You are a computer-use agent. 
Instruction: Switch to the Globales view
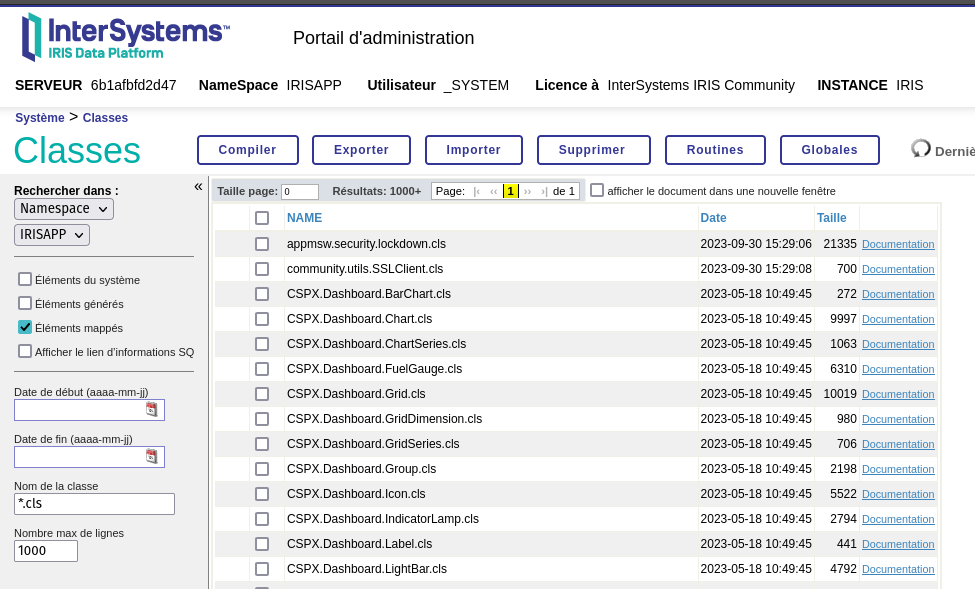829,150
